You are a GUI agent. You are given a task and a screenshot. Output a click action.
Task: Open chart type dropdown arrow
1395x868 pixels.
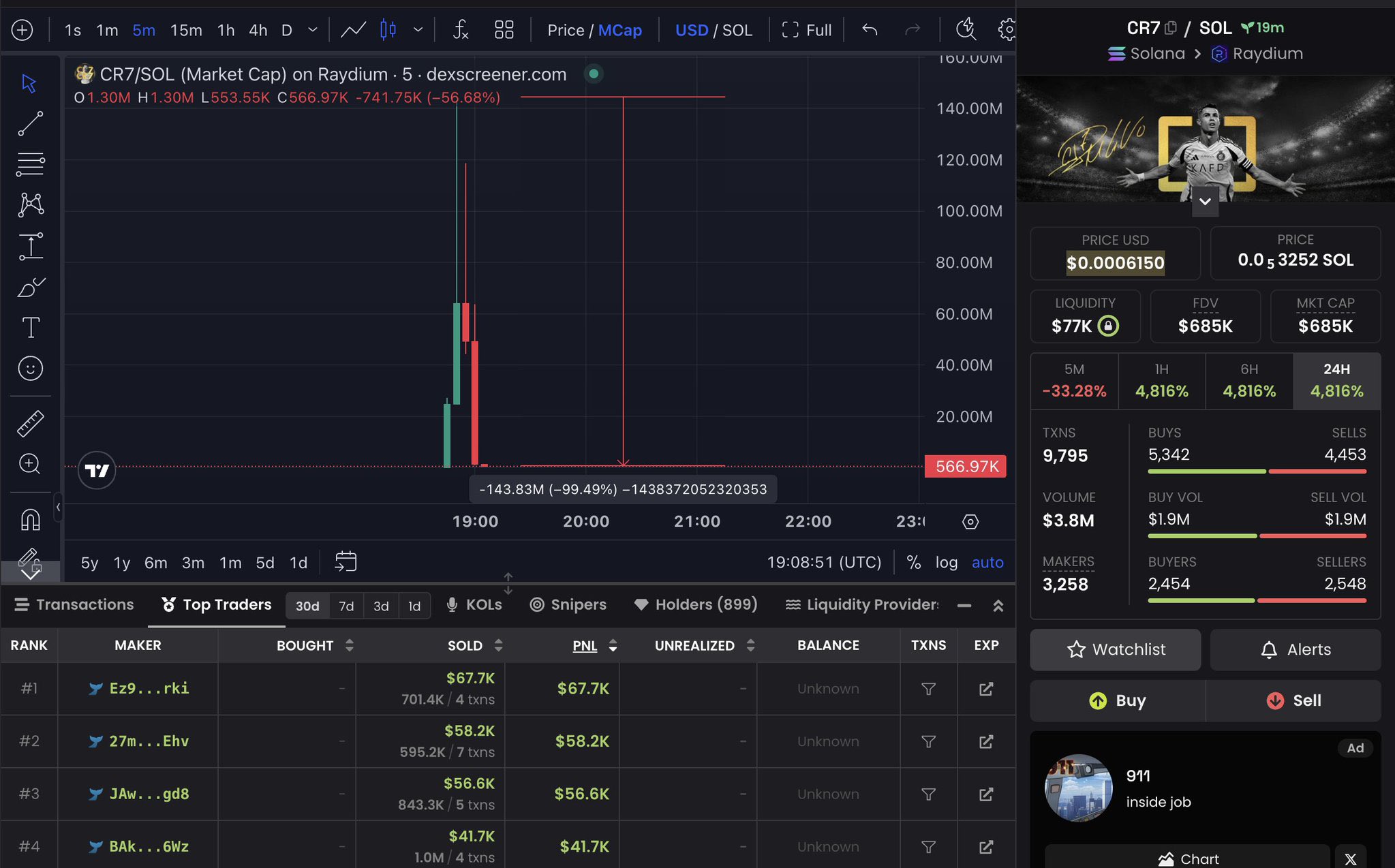[418, 30]
